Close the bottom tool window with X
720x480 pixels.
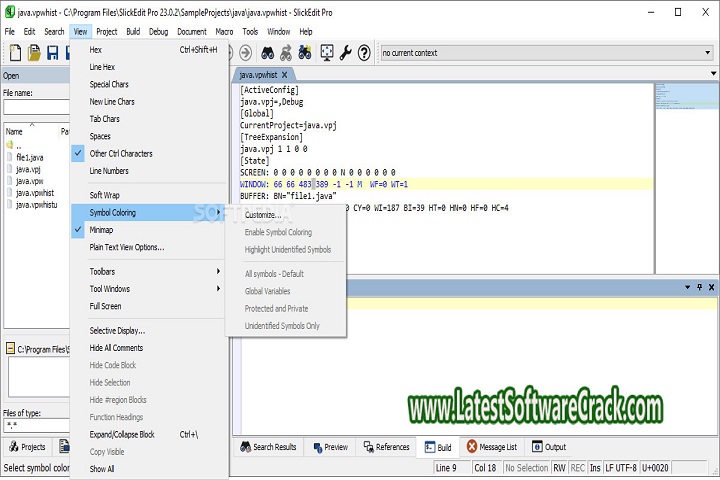[x=711, y=287]
